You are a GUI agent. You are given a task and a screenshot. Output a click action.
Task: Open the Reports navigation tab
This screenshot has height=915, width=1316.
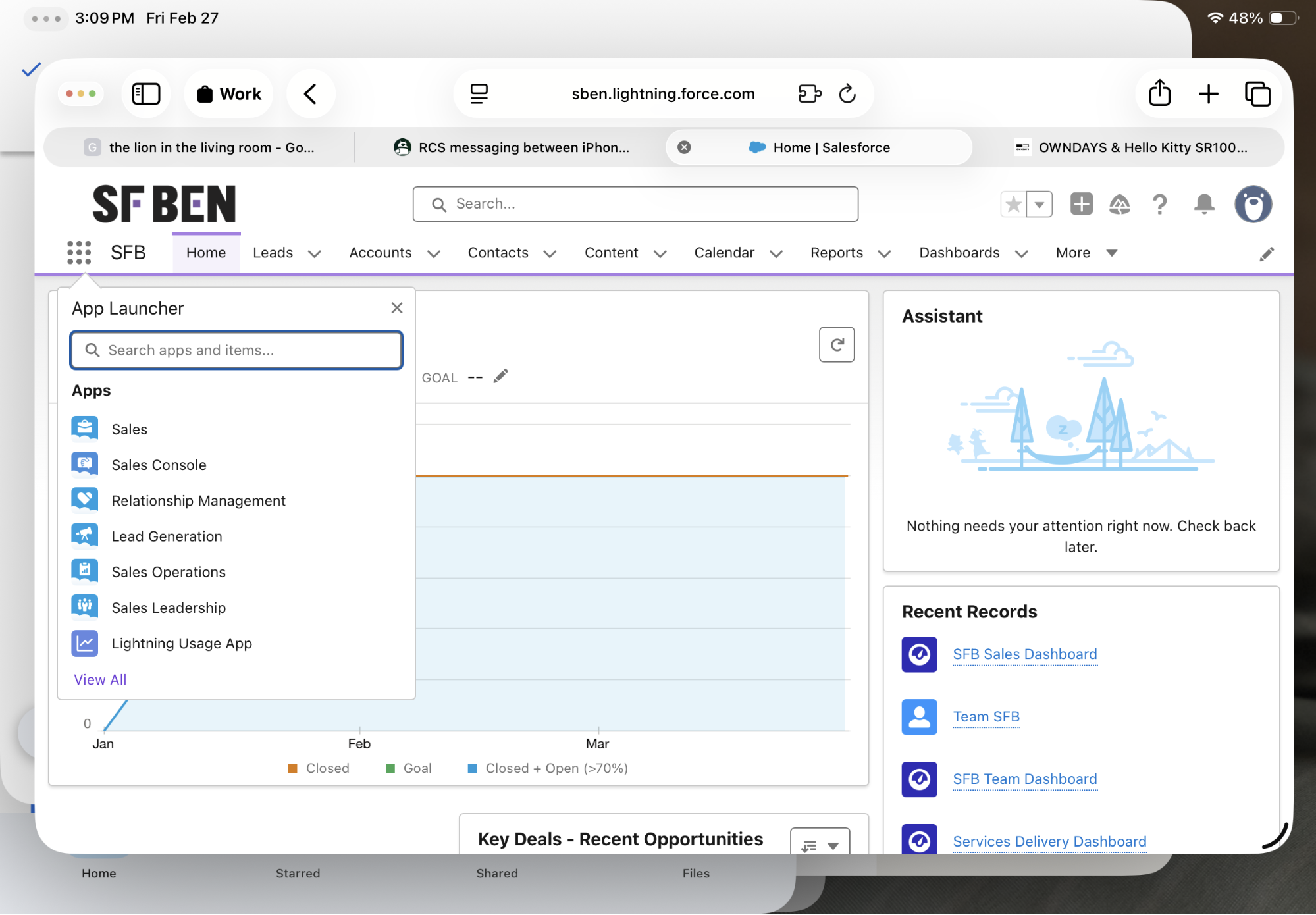[x=836, y=253]
